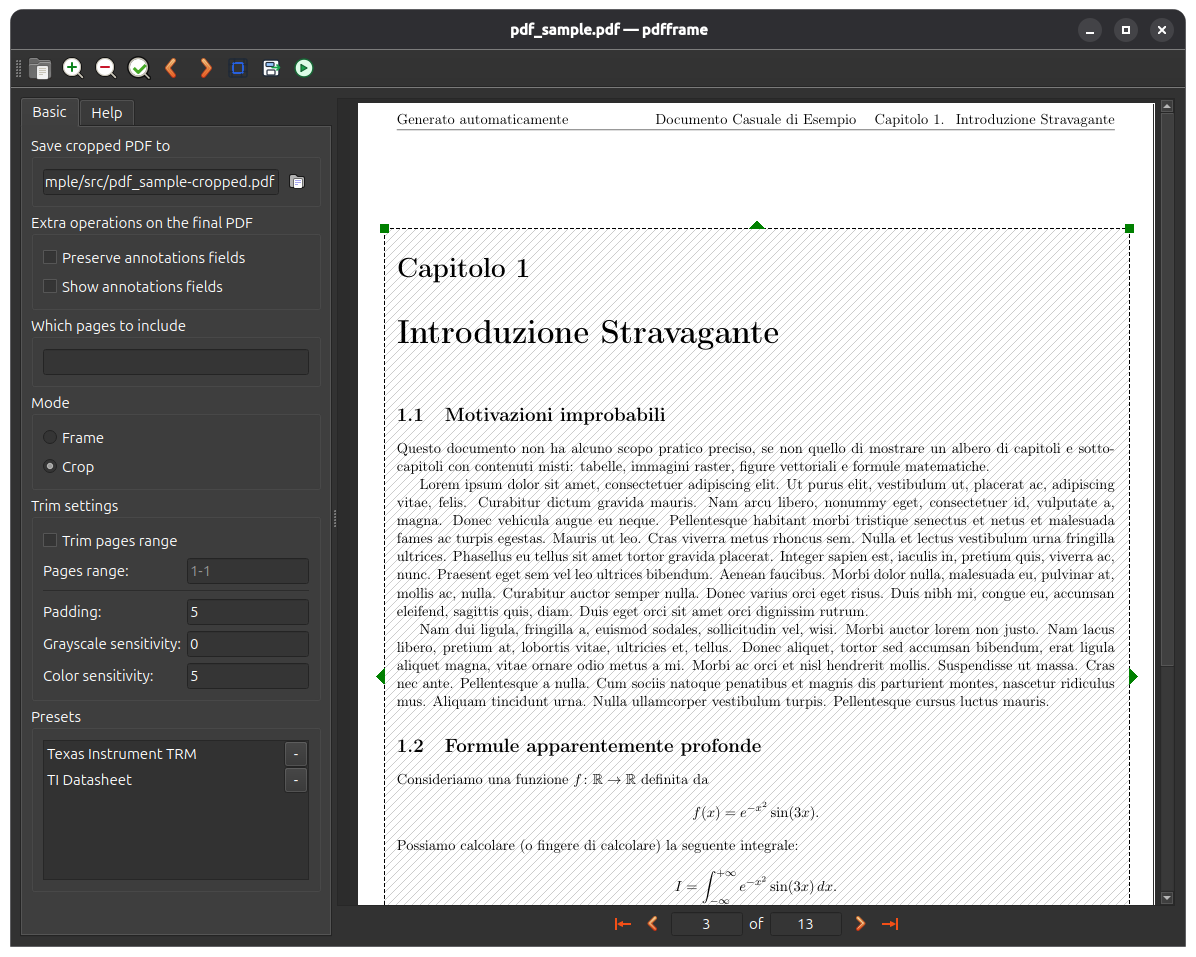Image resolution: width=1196 pixels, height=957 pixels.
Task: Open the file browser icon beside the save path
Action: point(296,181)
